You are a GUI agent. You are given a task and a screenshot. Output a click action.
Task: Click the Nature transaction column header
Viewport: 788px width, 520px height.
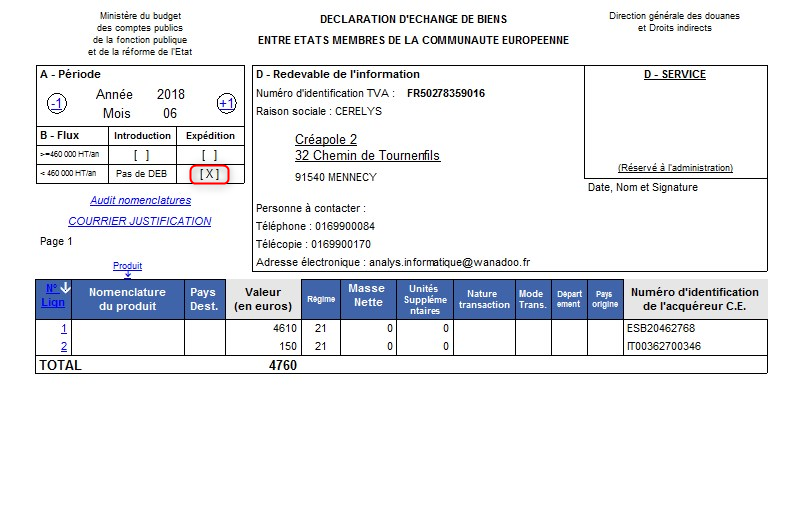[484, 299]
